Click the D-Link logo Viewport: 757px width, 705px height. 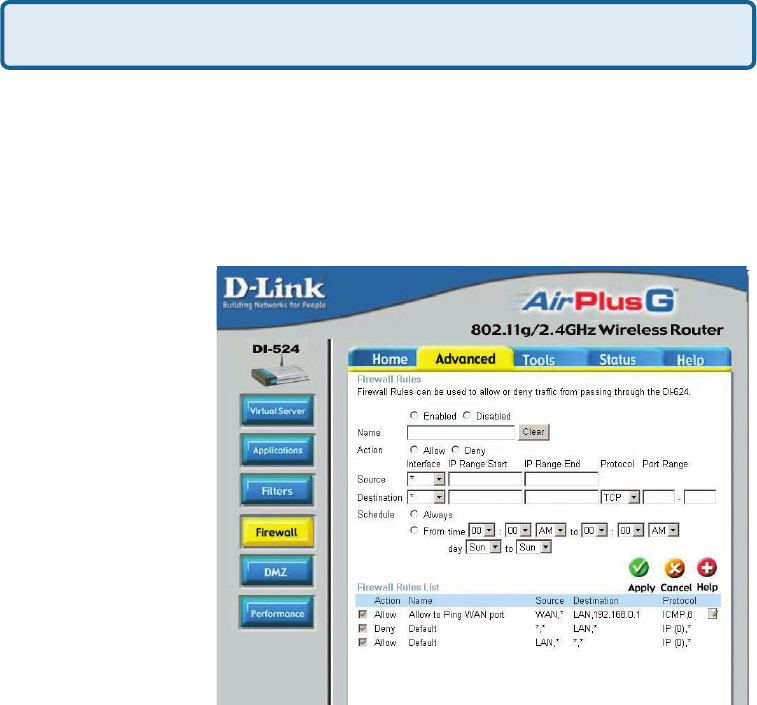(274, 293)
